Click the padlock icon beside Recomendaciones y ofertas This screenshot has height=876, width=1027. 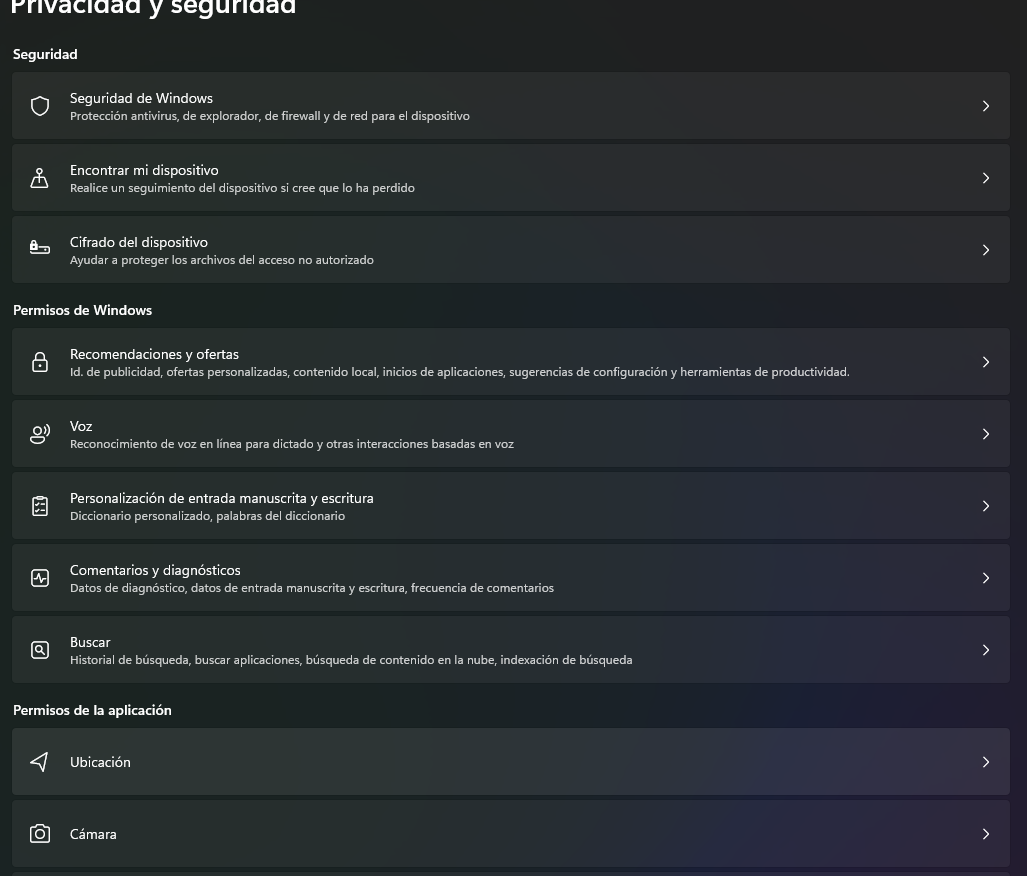40,362
